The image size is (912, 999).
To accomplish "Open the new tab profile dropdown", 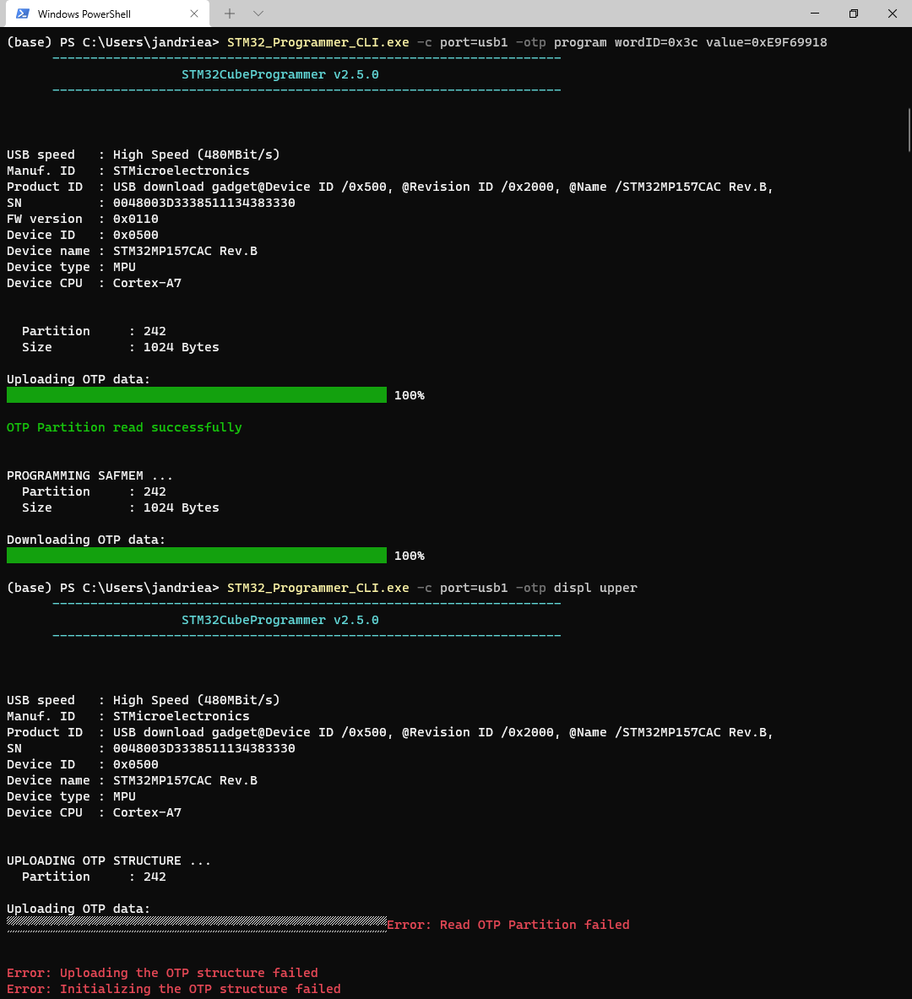I will (258, 13).
